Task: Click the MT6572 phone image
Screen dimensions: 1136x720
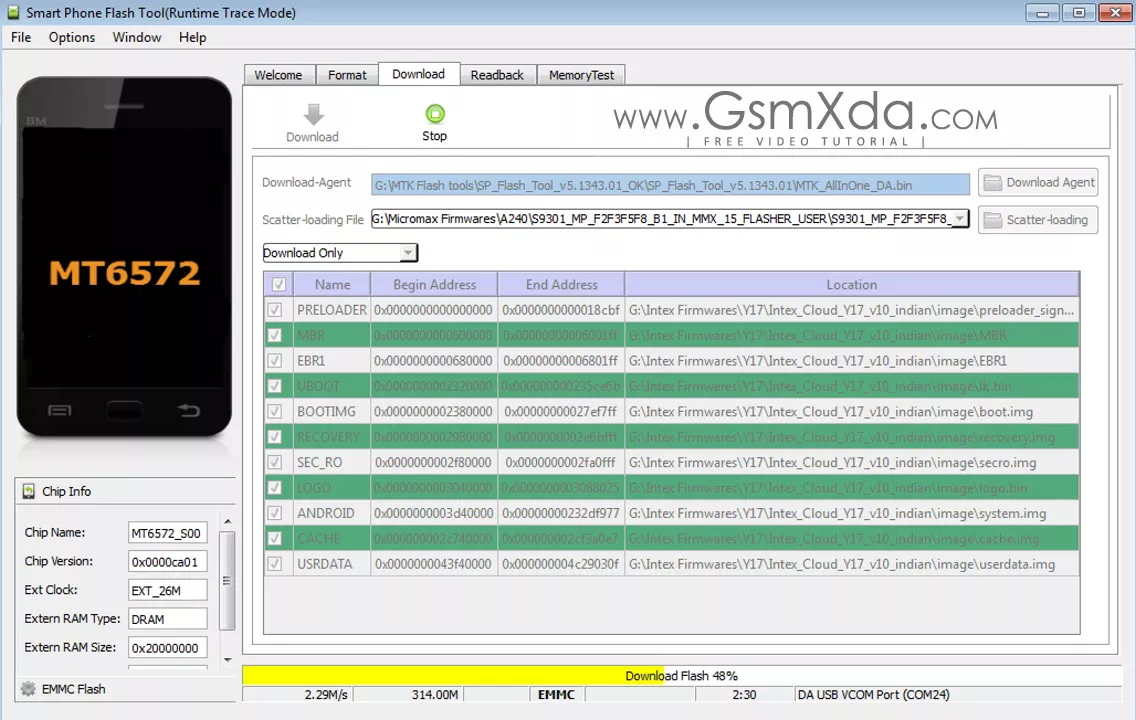Action: pos(125,257)
